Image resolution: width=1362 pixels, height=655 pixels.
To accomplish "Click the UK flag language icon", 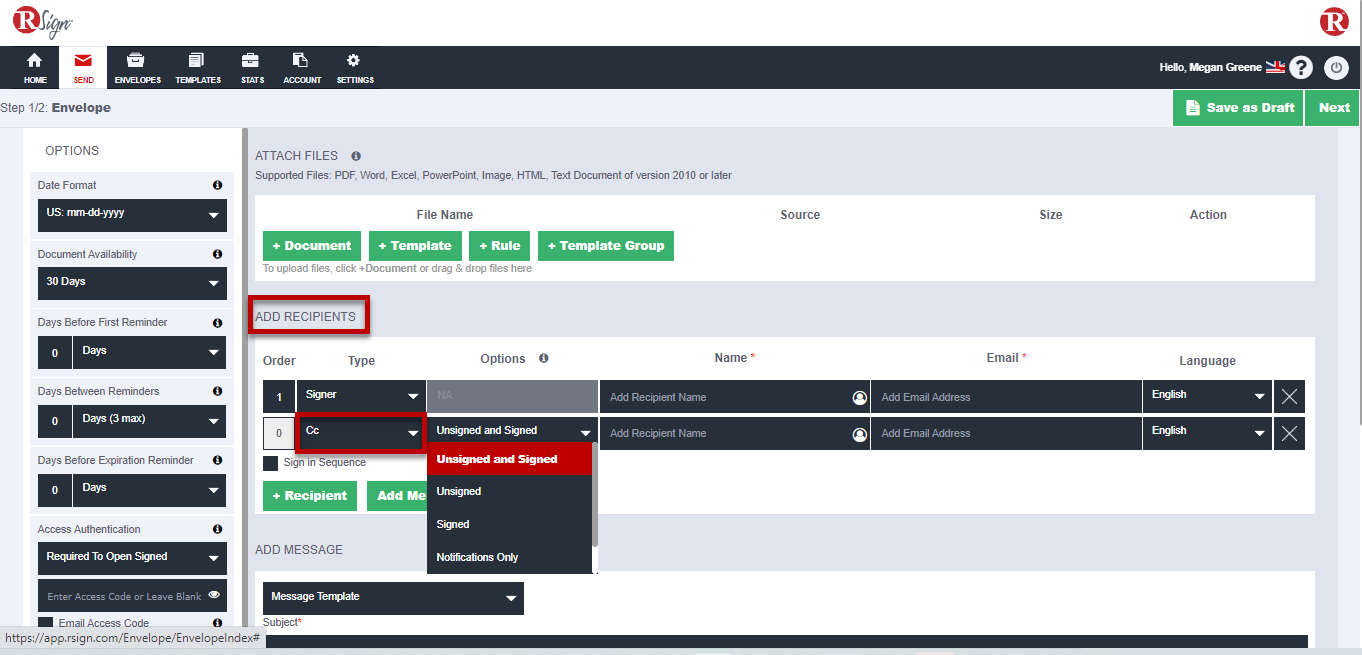I will [1275, 67].
